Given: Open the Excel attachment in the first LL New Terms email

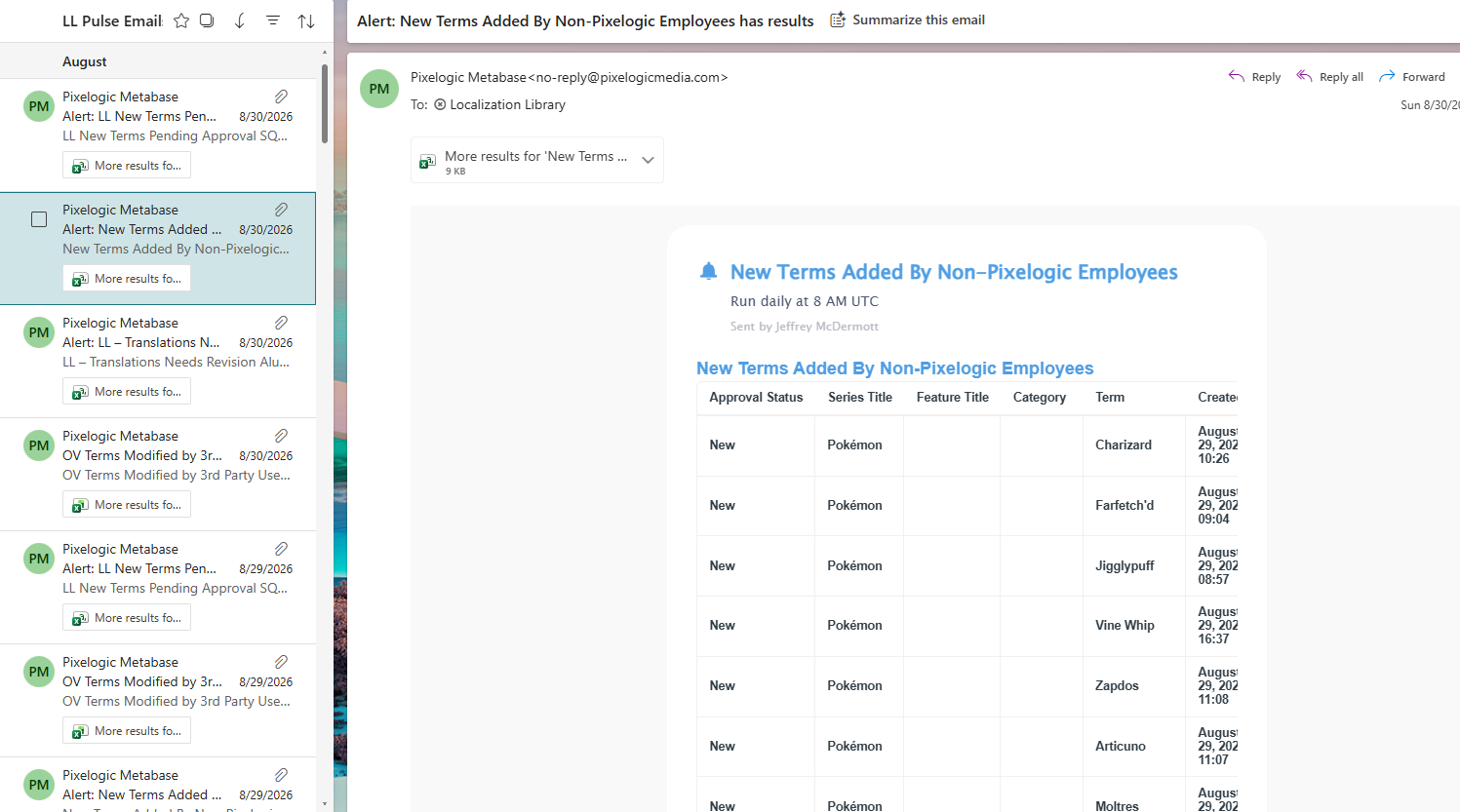Looking at the screenshot, I should point(127,166).
